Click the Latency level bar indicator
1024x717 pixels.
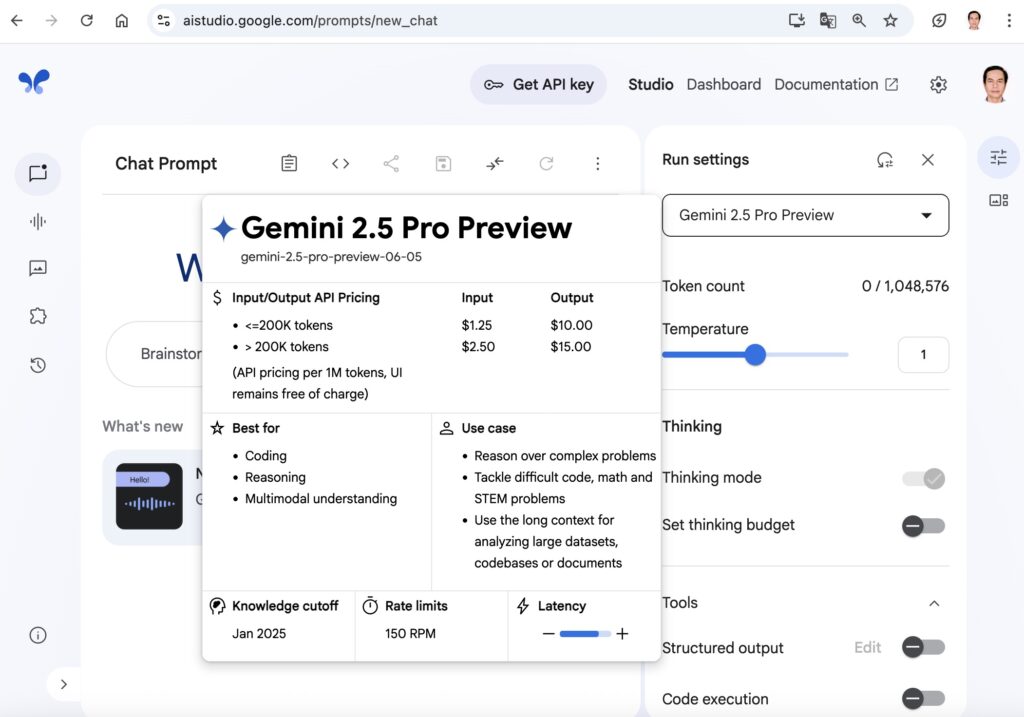click(585, 633)
